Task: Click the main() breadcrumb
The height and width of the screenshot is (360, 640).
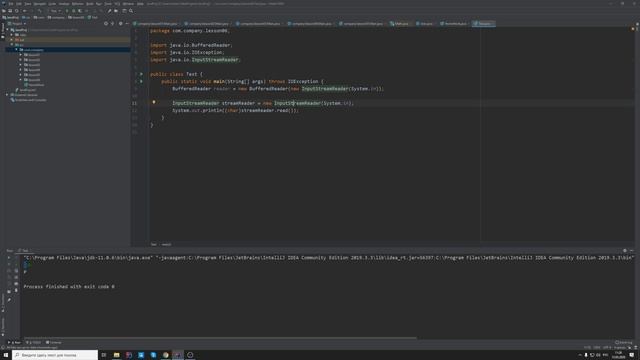Action: click(x=166, y=244)
